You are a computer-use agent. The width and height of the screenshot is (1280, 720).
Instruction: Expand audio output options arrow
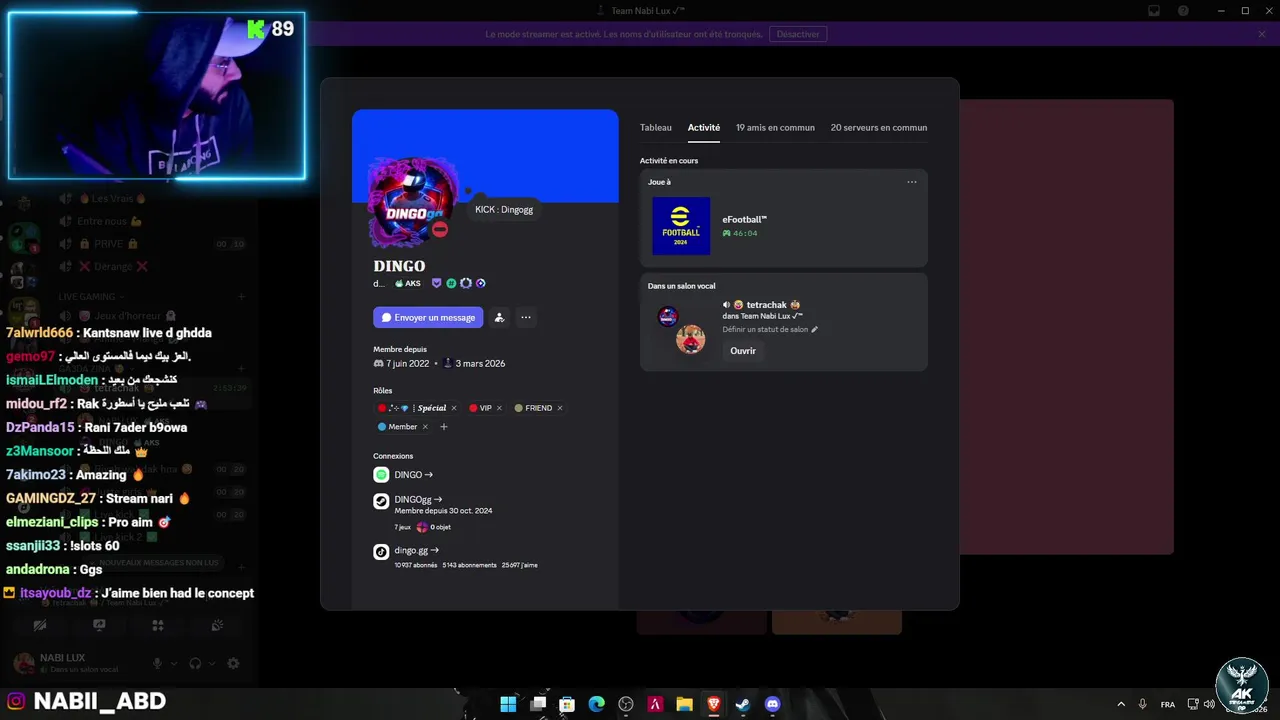click(x=212, y=663)
